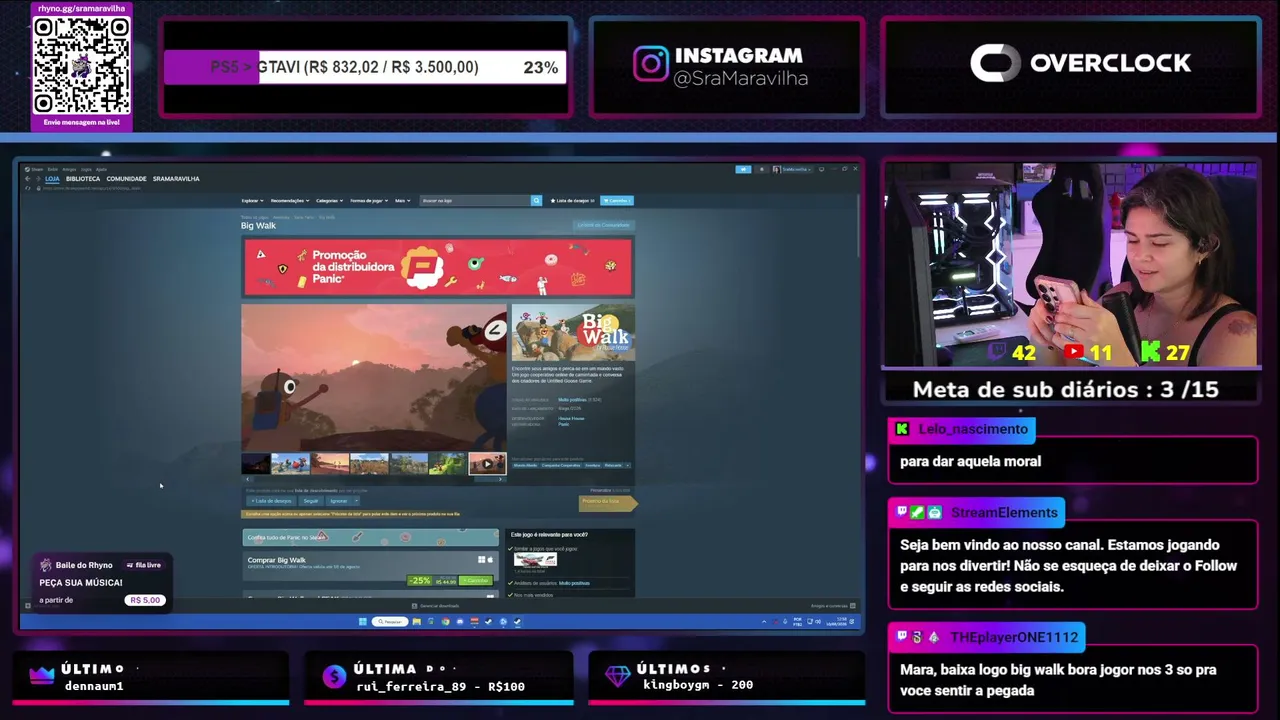
Task: Switch to the COMUNIDADE tab
Action: (x=126, y=179)
